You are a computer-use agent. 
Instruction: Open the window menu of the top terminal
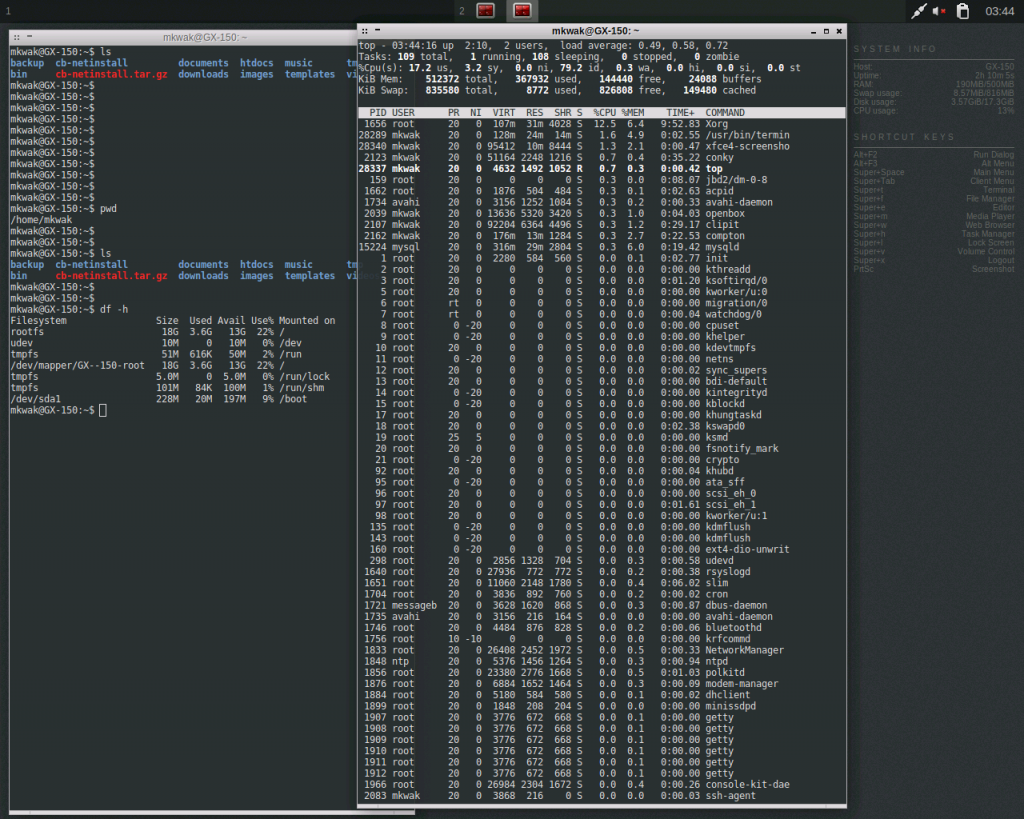pyautogui.click(x=365, y=31)
